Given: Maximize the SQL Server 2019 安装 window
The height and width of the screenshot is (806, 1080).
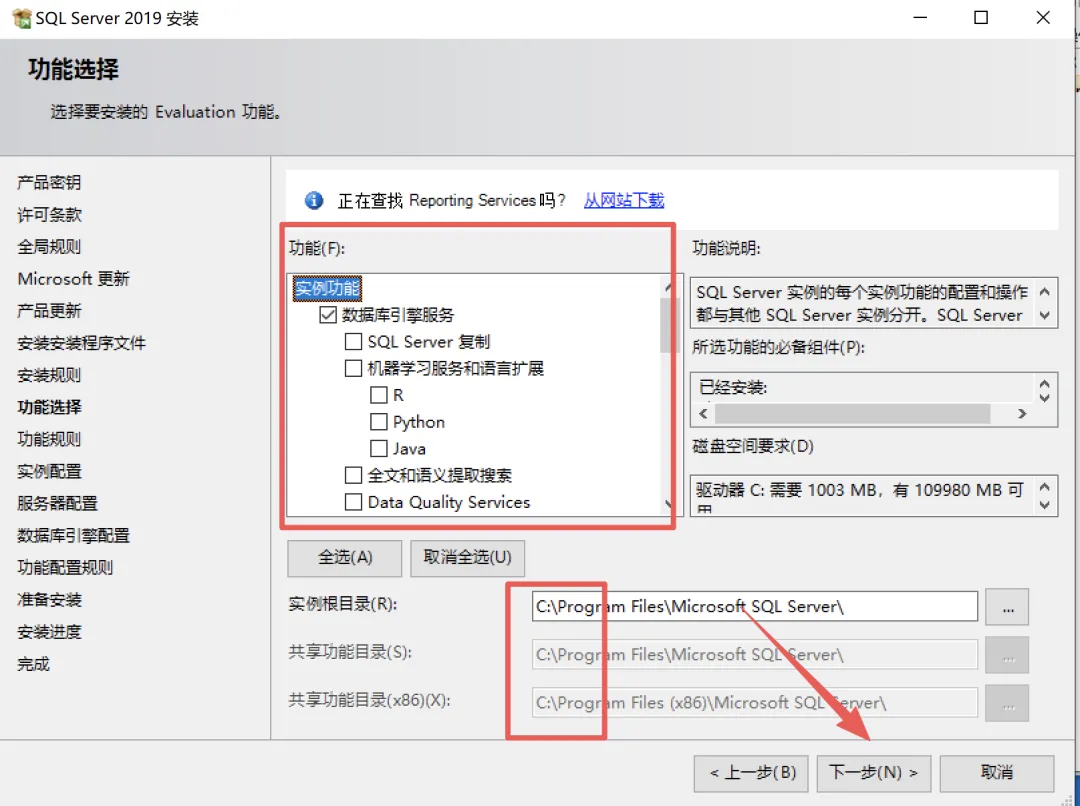Looking at the screenshot, I should point(982,18).
